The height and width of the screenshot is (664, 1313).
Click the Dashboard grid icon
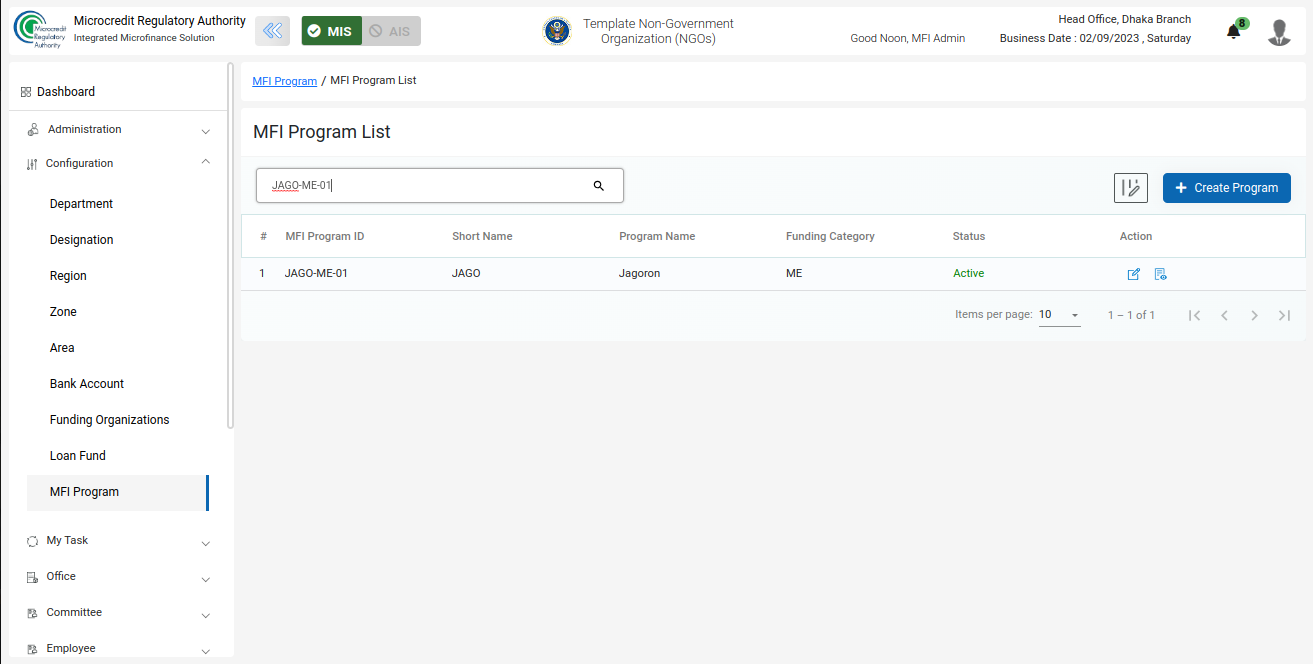[x=26, y=92]
